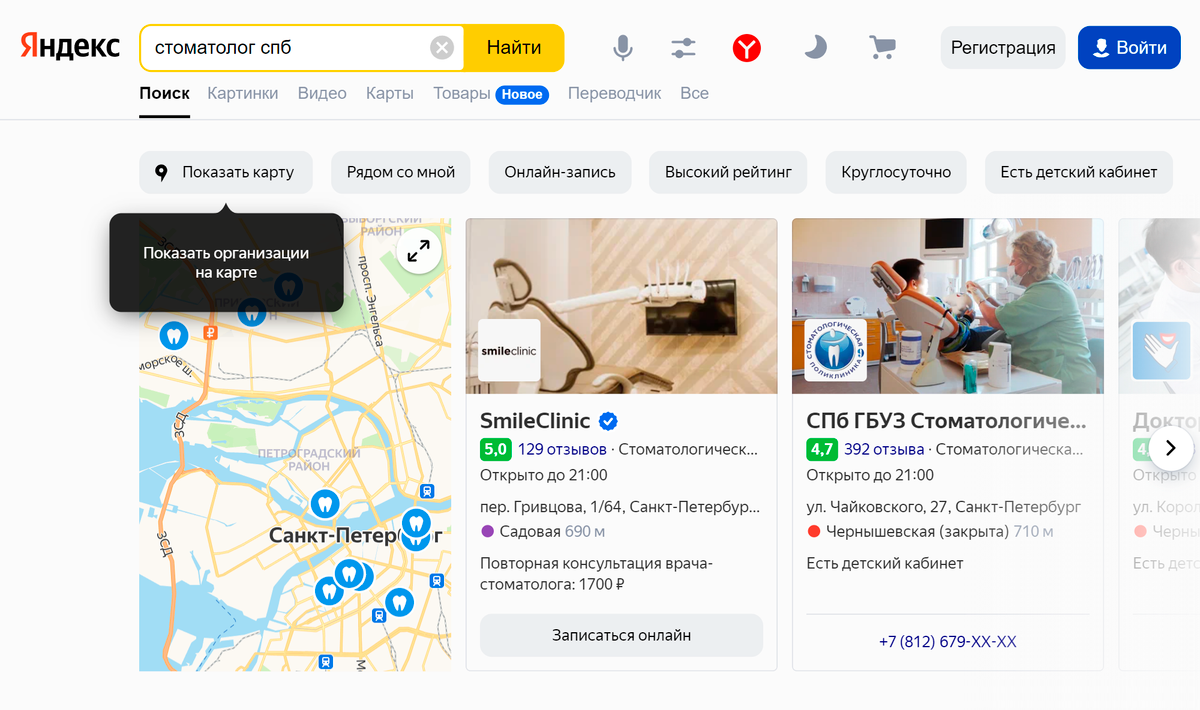Select the tooth pin in Петроградский район

pyautogui.click(x=324, y=503)
